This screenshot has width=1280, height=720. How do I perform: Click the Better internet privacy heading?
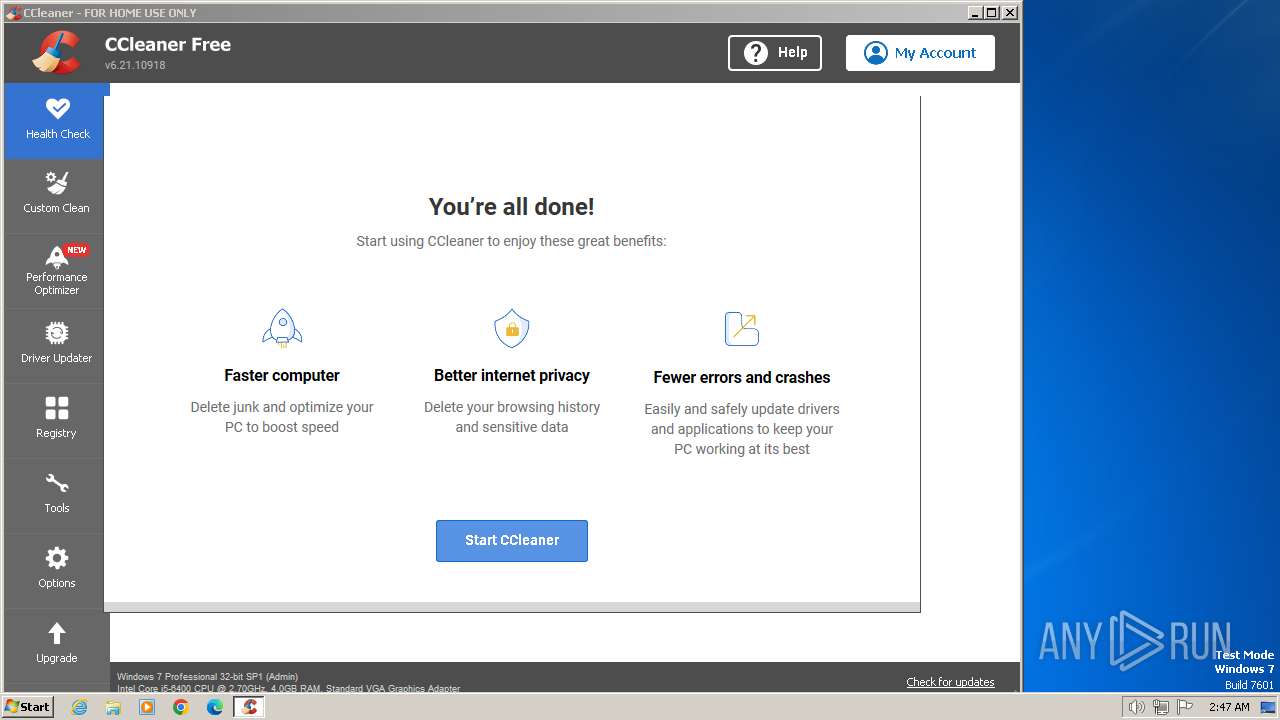coord(512,376)
